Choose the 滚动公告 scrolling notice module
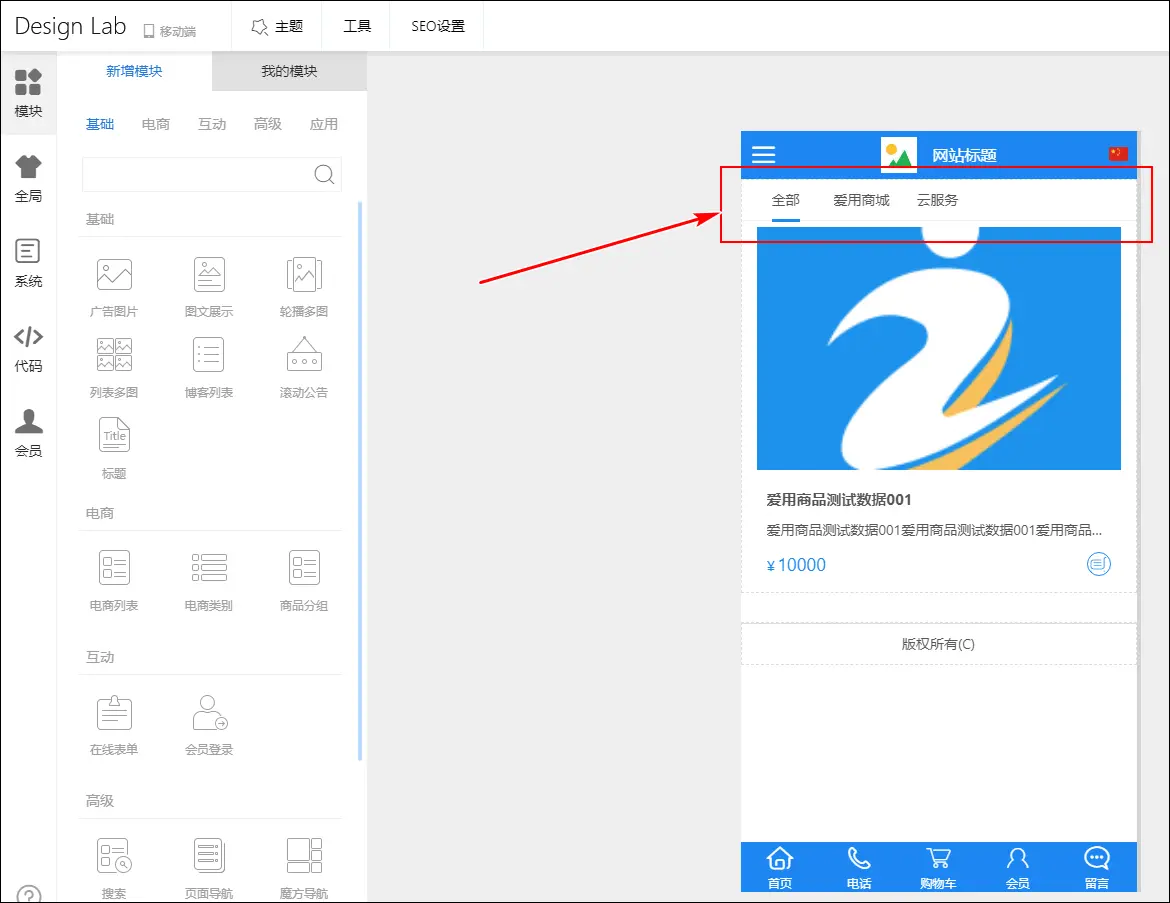Screen dimensions: 1170x903 pyautogui.click(x=304, y=356)
